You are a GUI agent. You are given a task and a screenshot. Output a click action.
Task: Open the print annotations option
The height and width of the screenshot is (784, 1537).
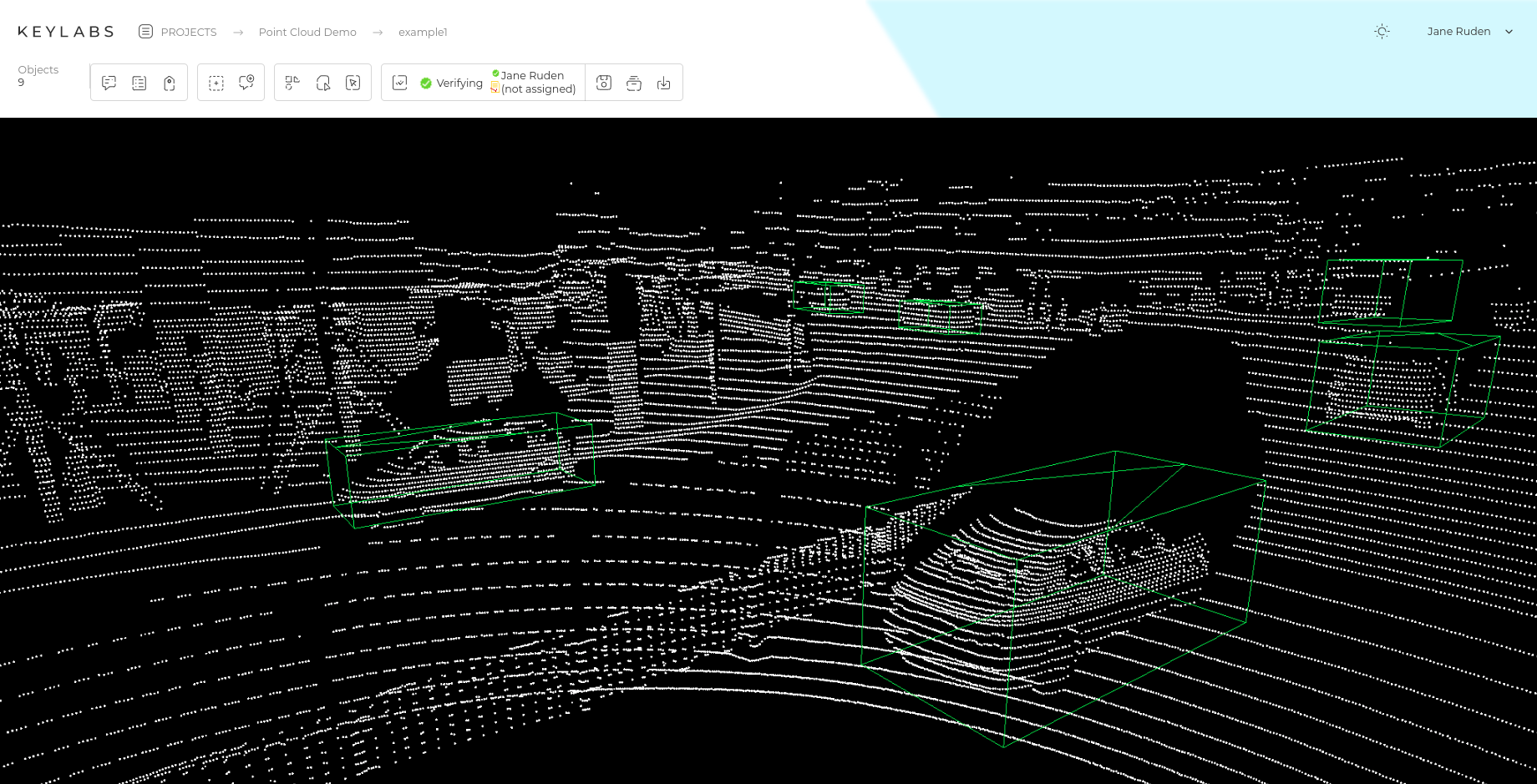[x=633, y=82]
